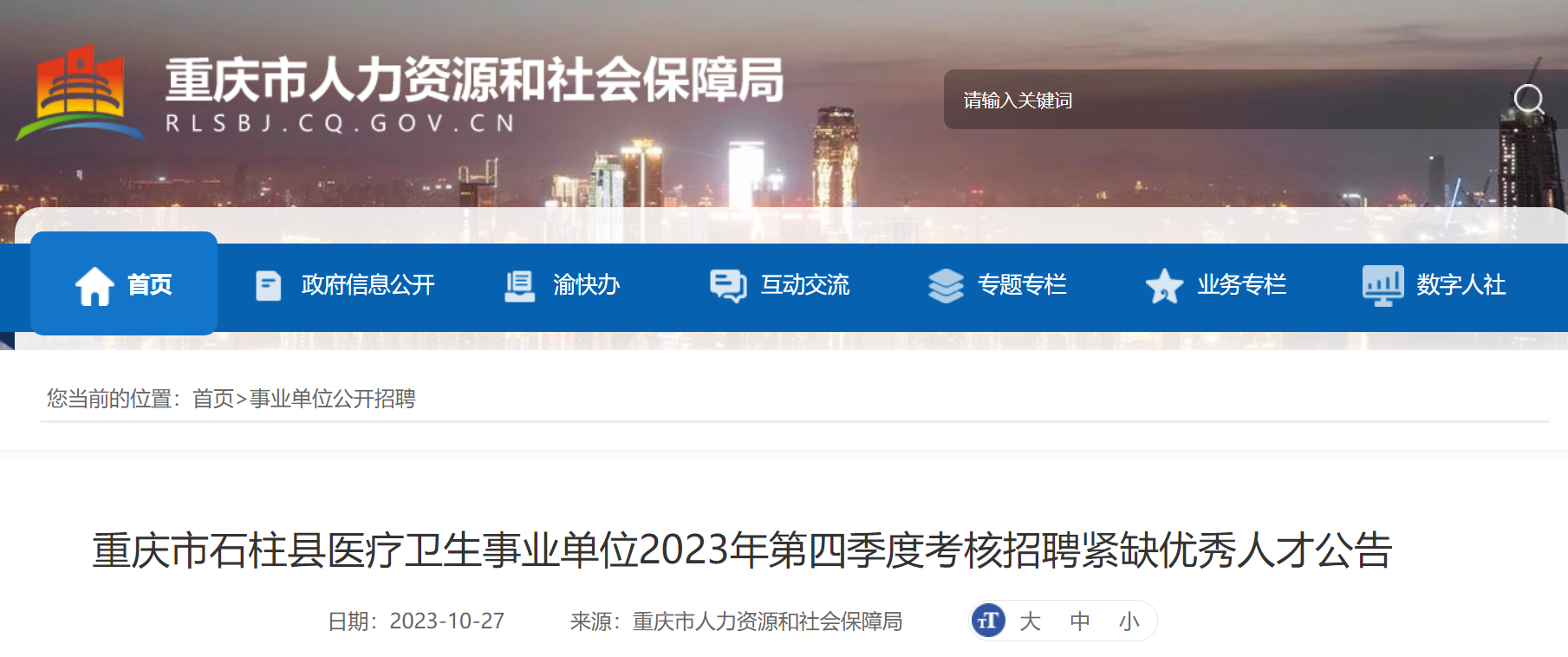Click the 重庆市人力资源和社会保障局 site title
The image size is (1568, 657).
click(474, 81)
